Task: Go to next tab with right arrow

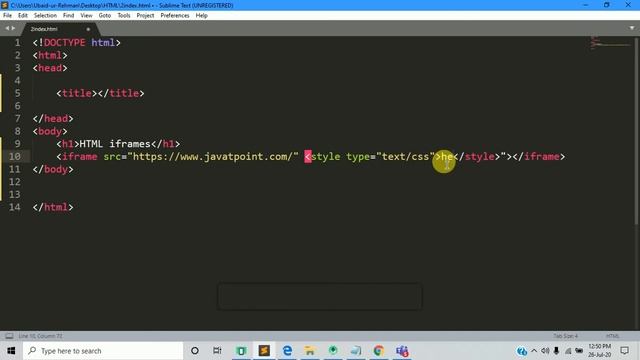Action: pyautogui.click(x=13, y=28)
